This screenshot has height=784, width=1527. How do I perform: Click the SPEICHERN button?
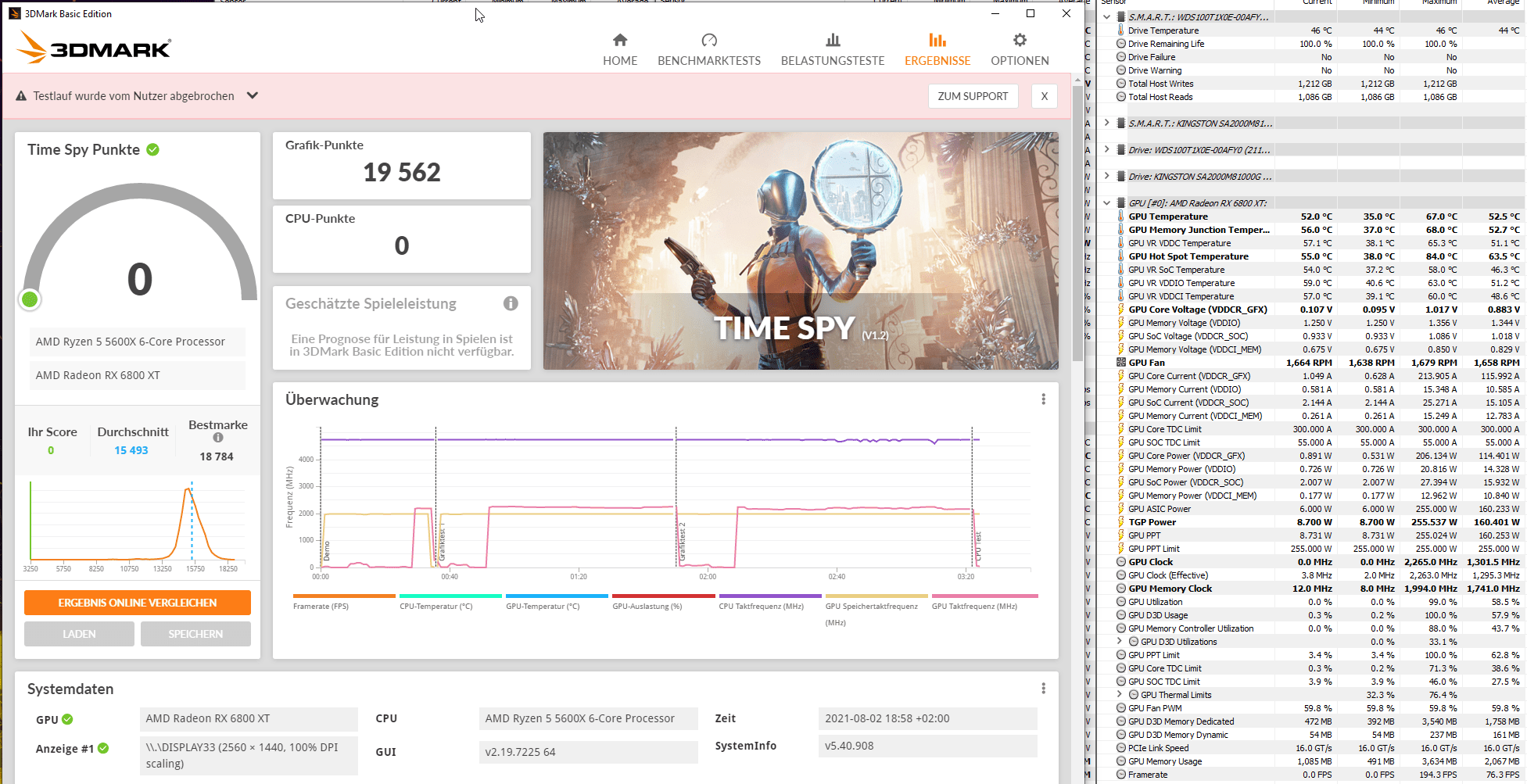195,634
